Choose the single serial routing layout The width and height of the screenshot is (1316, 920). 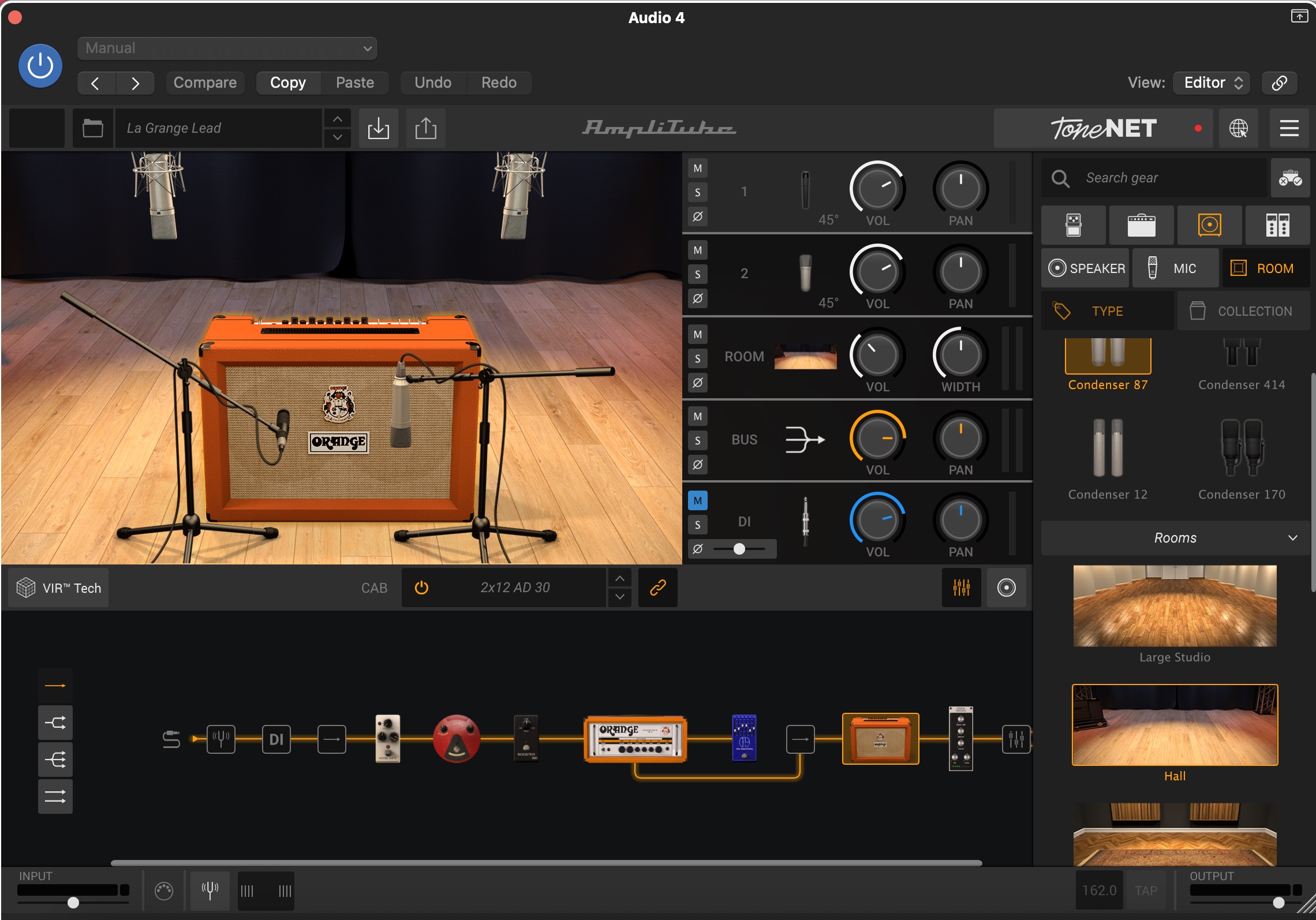(55, 686)
